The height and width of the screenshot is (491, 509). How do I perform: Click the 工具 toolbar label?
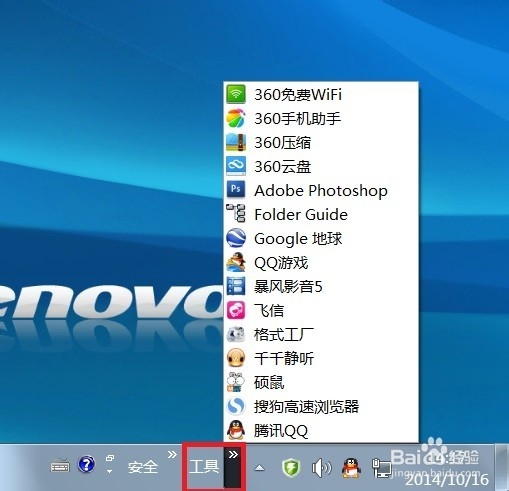click(x=204, y=466)
